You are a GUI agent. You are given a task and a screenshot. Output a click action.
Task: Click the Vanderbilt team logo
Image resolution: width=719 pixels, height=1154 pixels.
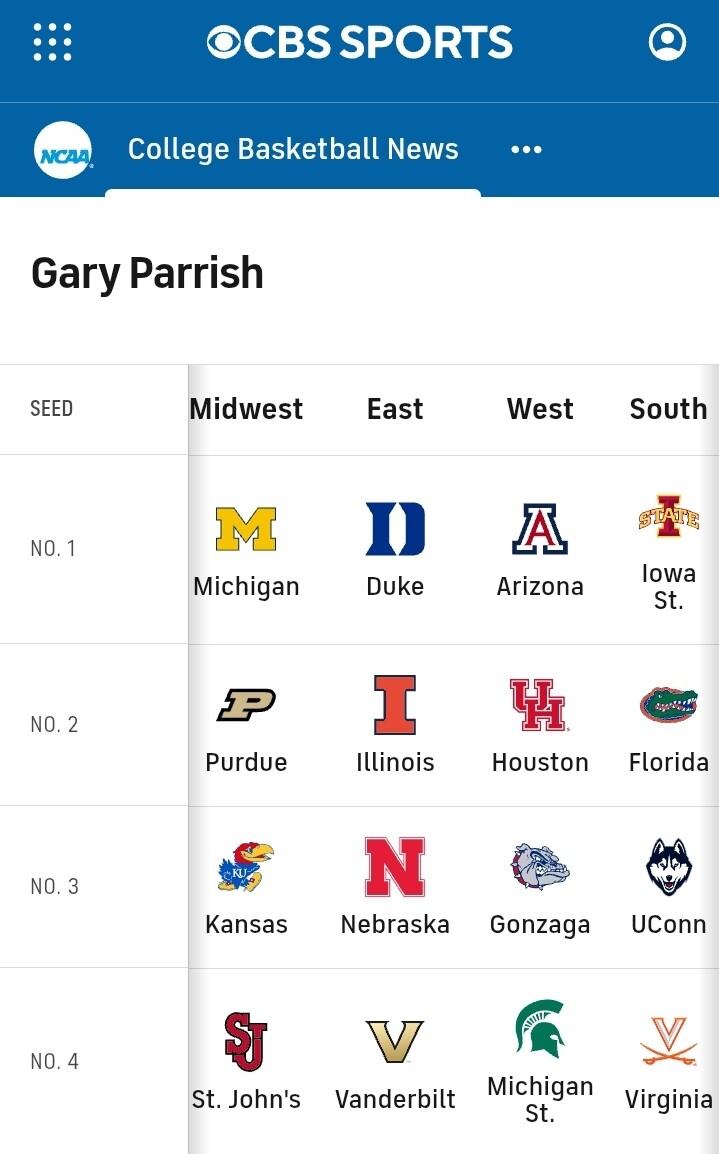pyautogui.click(x=395, y=1042)
